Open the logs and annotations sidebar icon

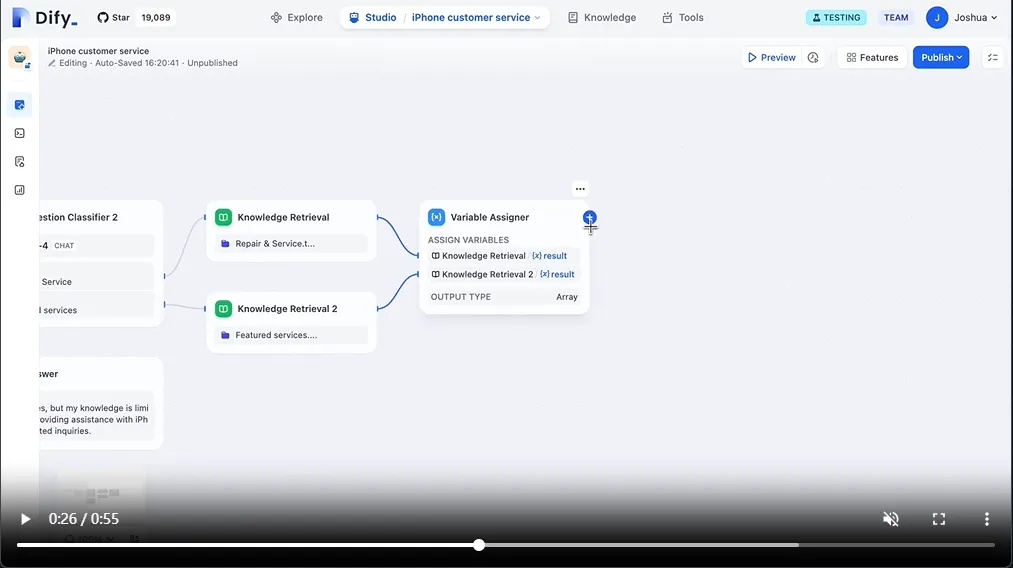click(x=19, y=162)
